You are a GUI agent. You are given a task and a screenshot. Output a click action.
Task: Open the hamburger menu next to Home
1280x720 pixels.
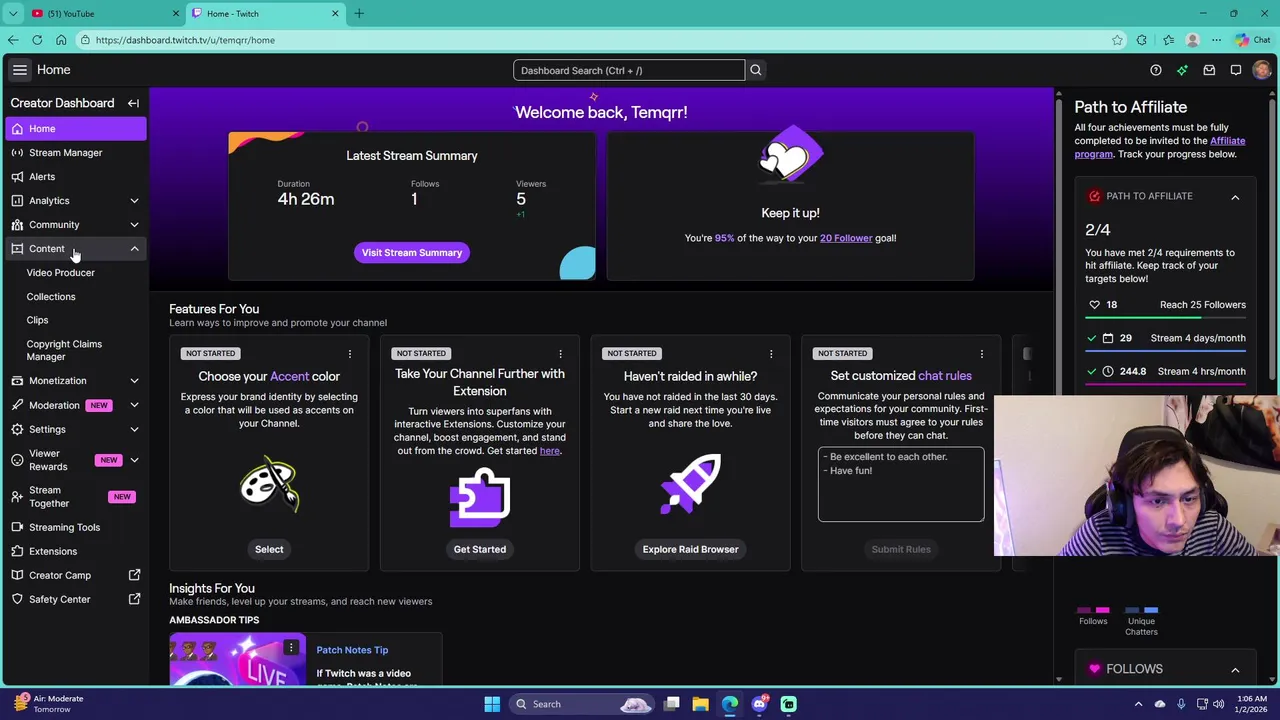click(x=20, y=70)
